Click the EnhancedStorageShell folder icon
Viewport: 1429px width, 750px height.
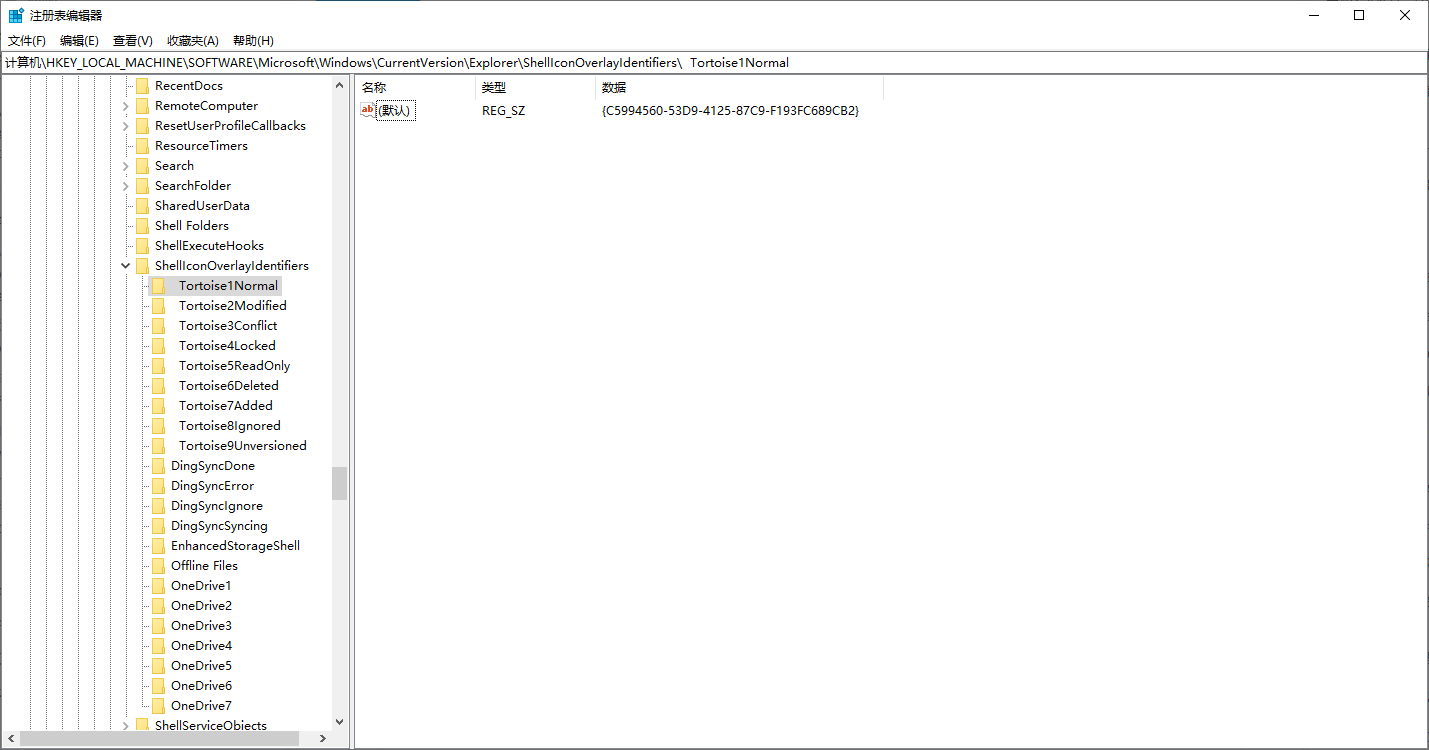point(158,546)
